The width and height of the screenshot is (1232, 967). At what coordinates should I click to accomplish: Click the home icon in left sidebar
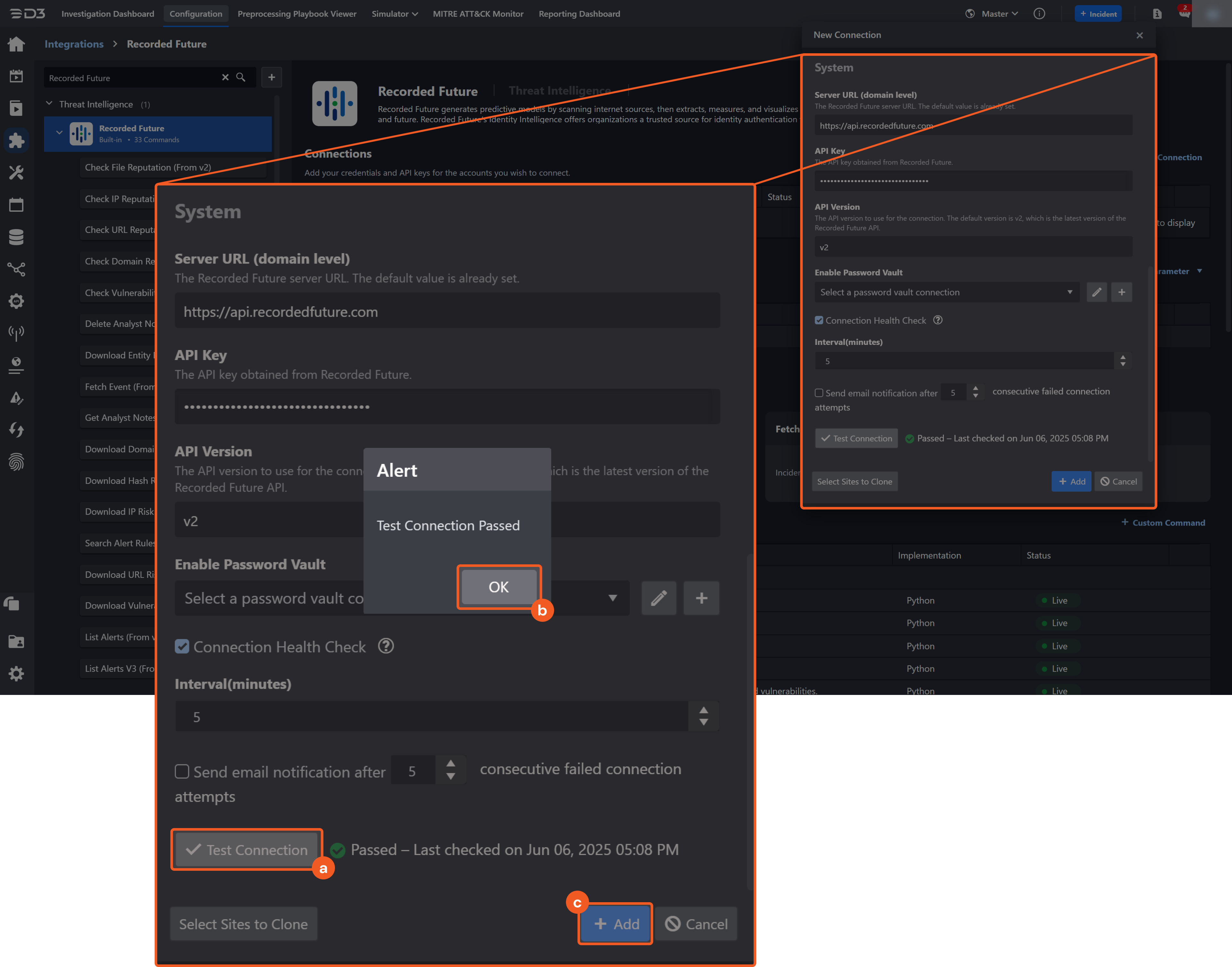point(16,44)
